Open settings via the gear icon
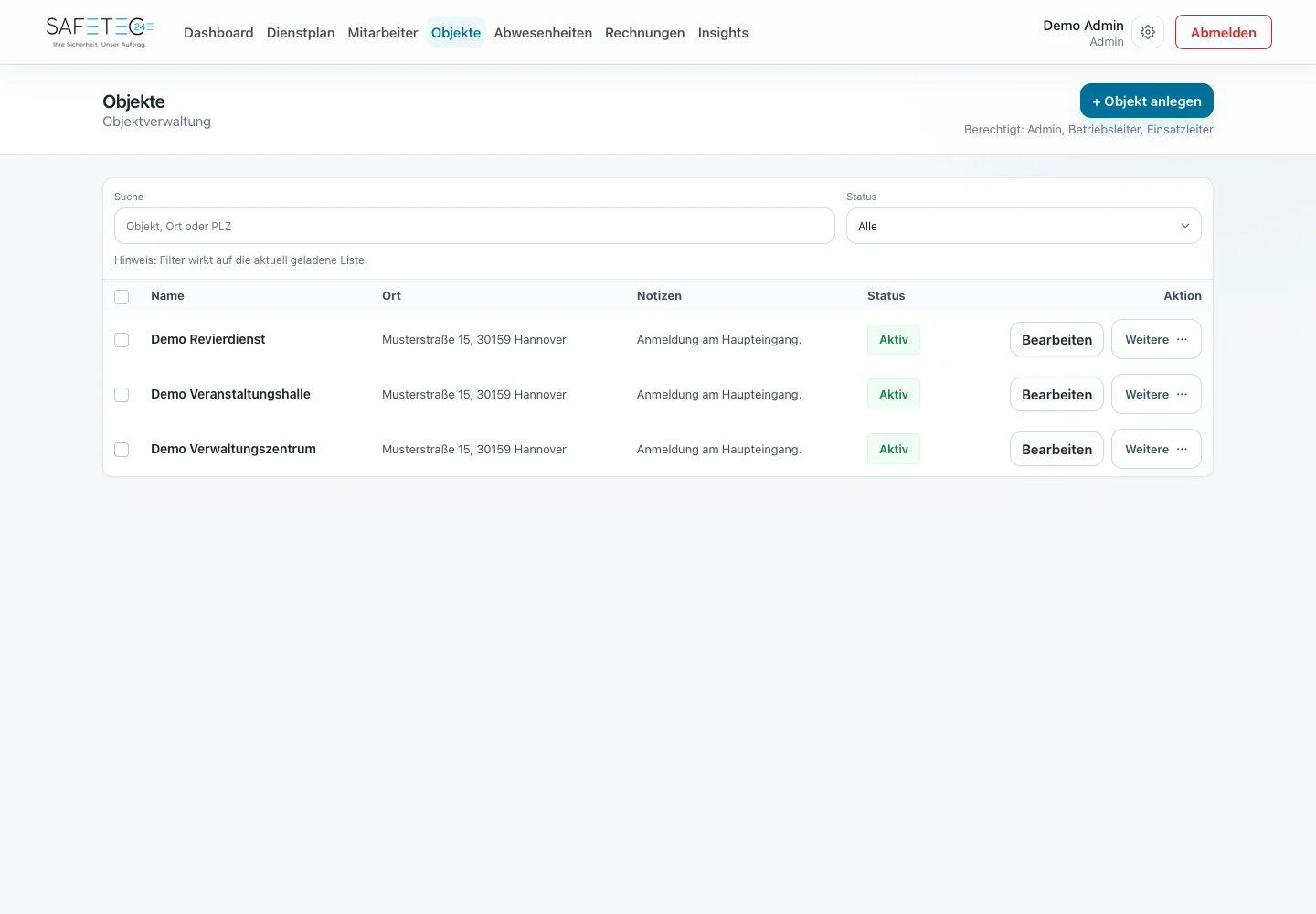1316x914 pixels. (1148, 32)
